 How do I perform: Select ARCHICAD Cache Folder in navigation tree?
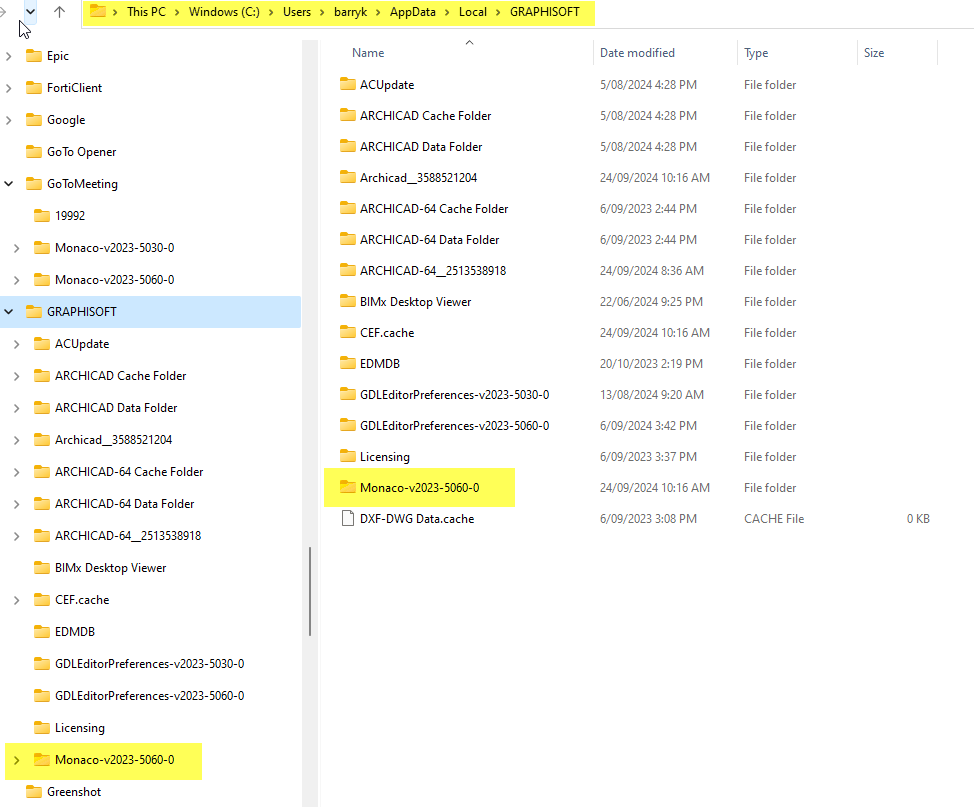pos(121,376)
